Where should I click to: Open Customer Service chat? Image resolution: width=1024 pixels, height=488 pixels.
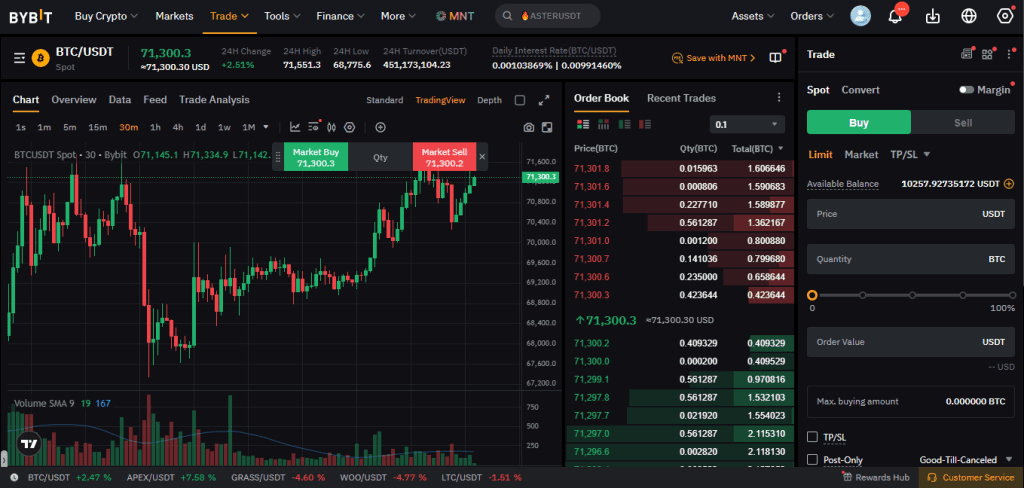[x=971, y=478]
